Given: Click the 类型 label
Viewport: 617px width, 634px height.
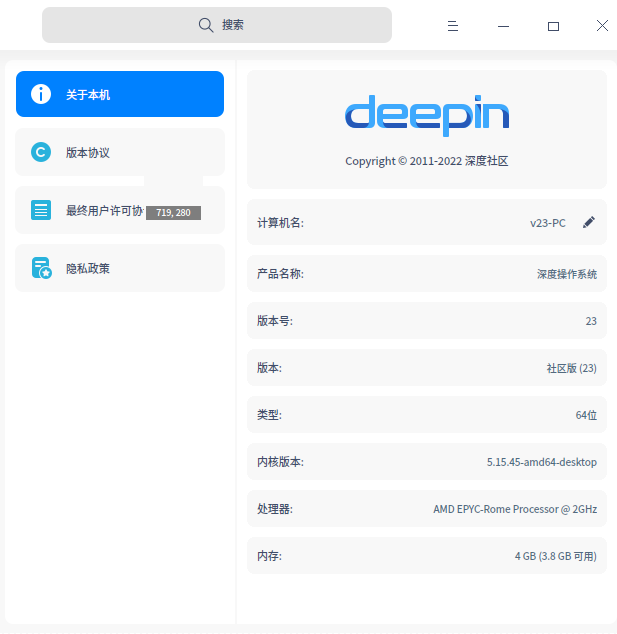Looking at the screenshot, I should pyautogui.click(x=269, y=415).
